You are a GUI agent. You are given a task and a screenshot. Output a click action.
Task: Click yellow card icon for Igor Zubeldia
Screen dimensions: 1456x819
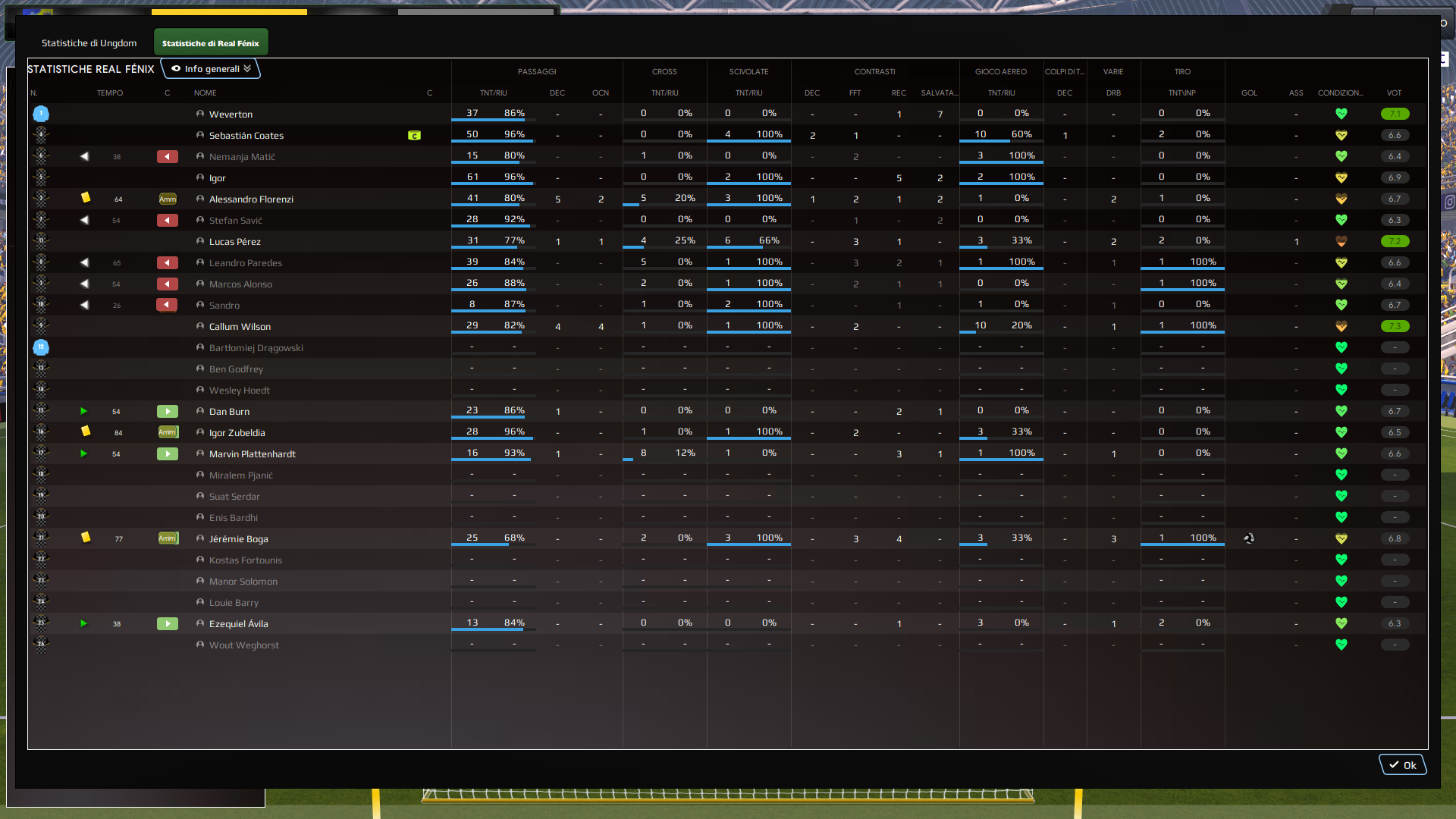click(86, 431)
